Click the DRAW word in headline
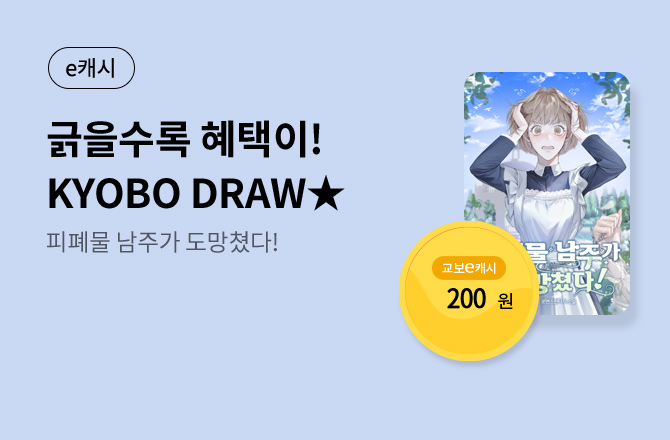The image size is (670, 440). pyautogui.click(x=248, y=194)
